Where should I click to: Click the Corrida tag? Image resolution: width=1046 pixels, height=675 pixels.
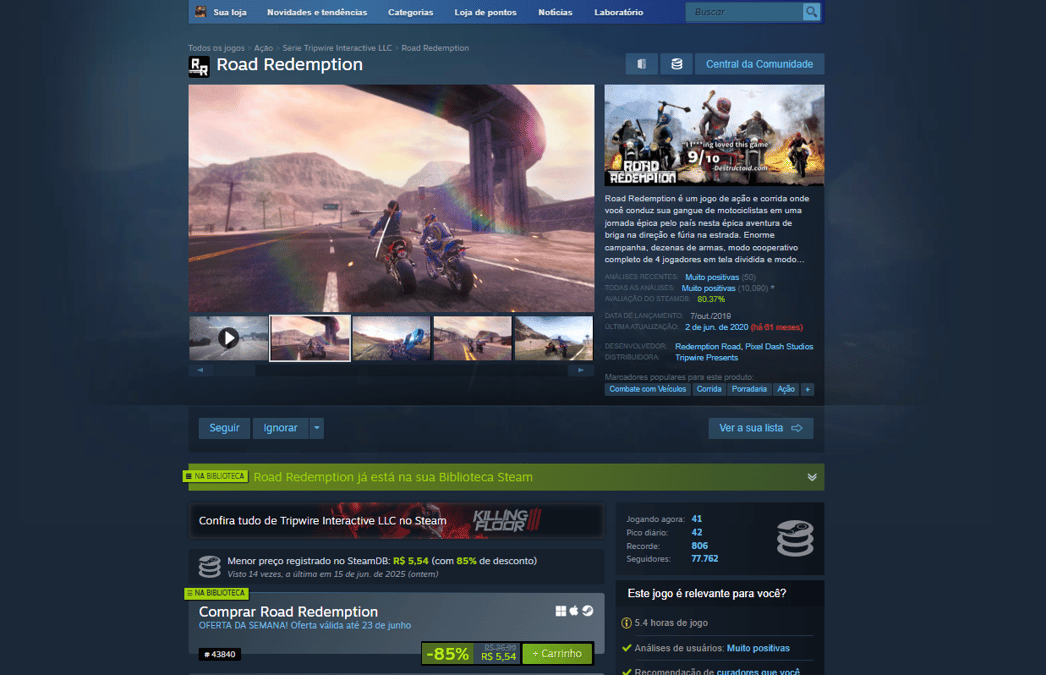pos(708,389)
